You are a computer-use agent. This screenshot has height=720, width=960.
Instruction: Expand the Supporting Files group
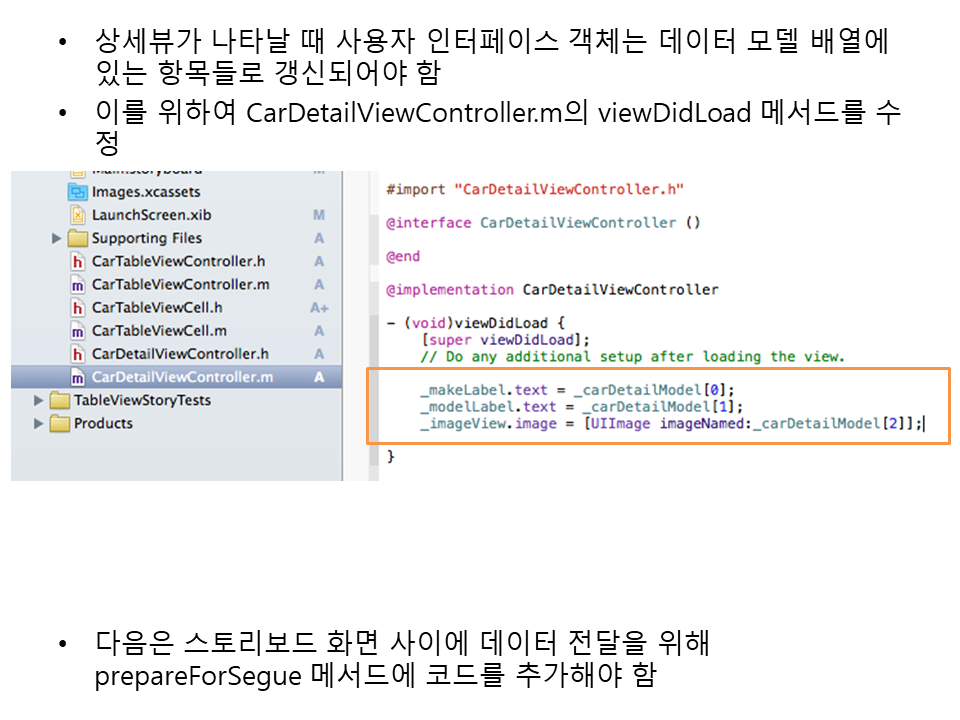57,238
